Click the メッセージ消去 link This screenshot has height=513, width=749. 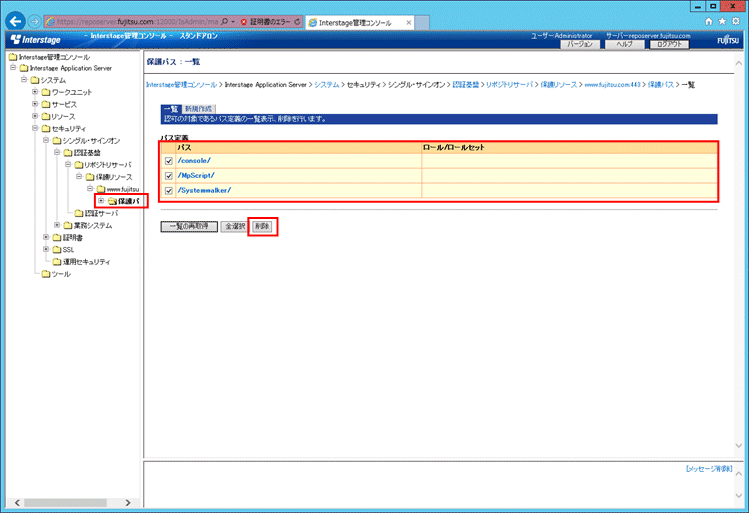709,469
